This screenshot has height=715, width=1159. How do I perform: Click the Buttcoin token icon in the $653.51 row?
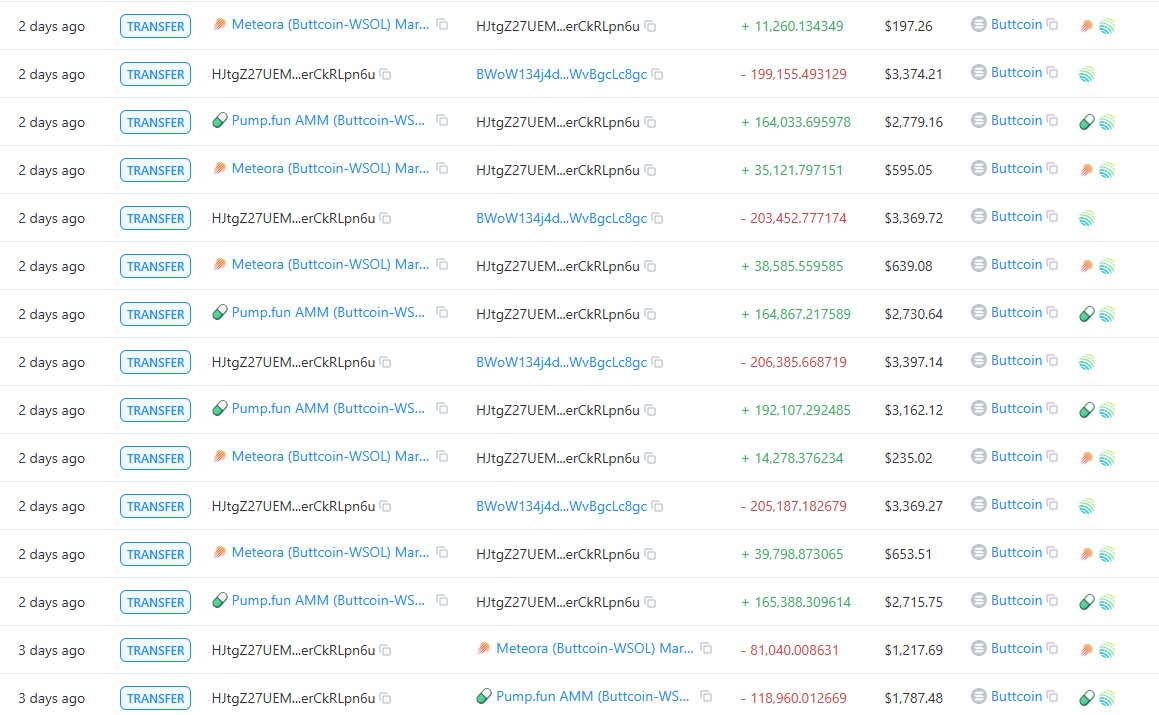[979, 552]
